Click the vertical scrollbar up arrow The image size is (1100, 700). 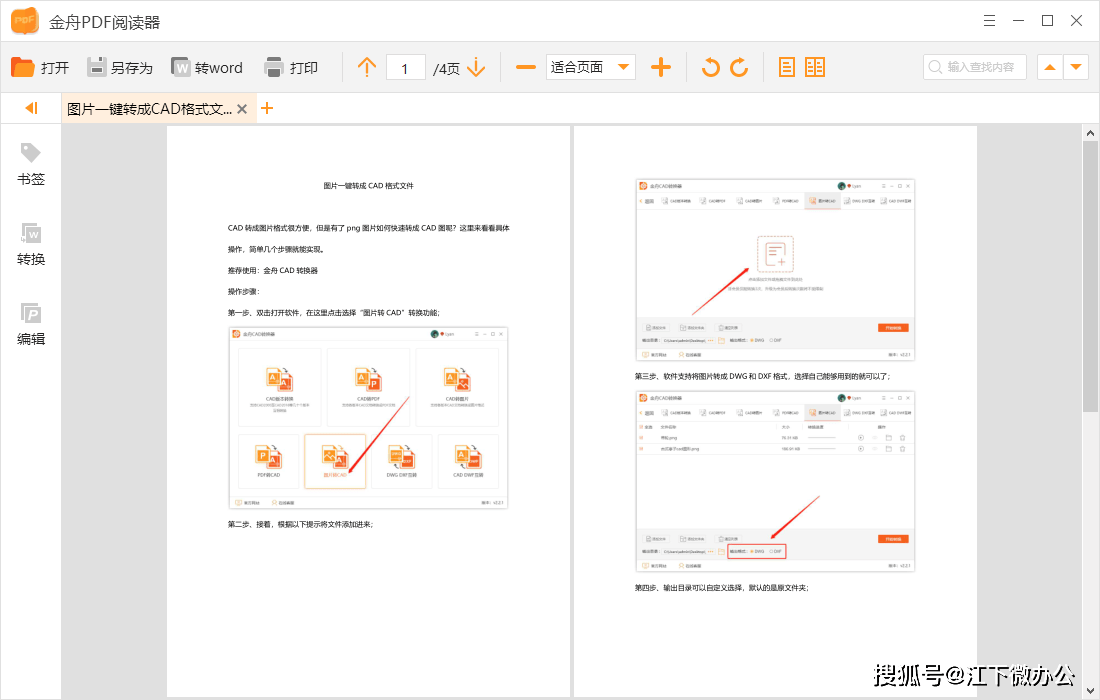coord(1090,133)
